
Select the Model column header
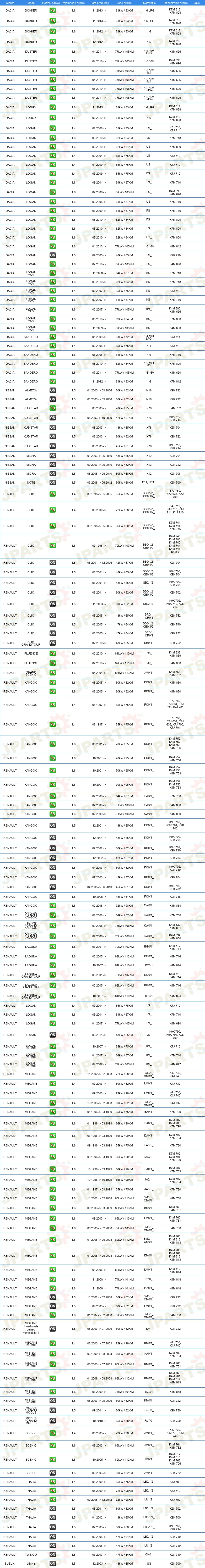point(31,3)
